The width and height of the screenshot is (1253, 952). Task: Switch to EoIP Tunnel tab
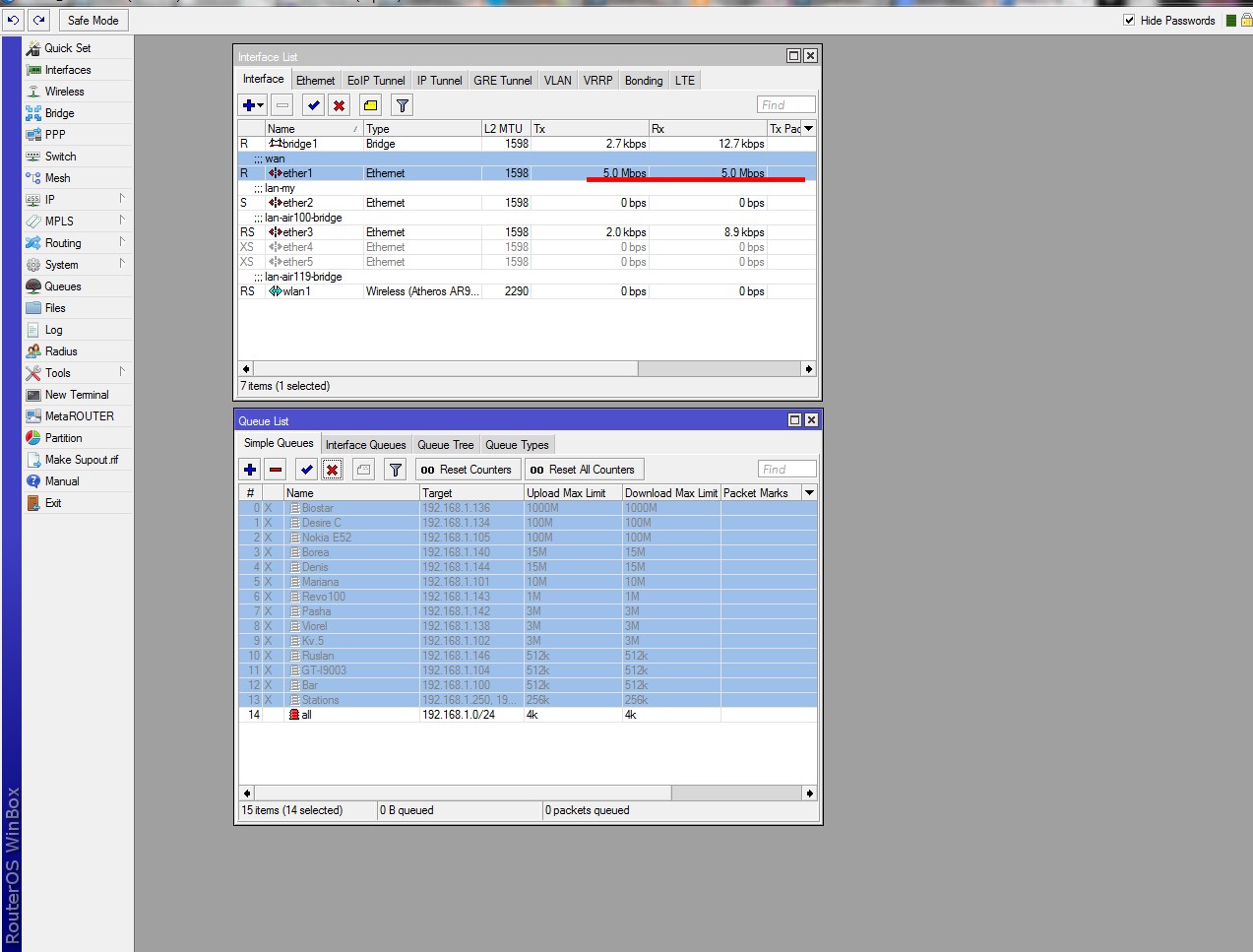point(376,81)
